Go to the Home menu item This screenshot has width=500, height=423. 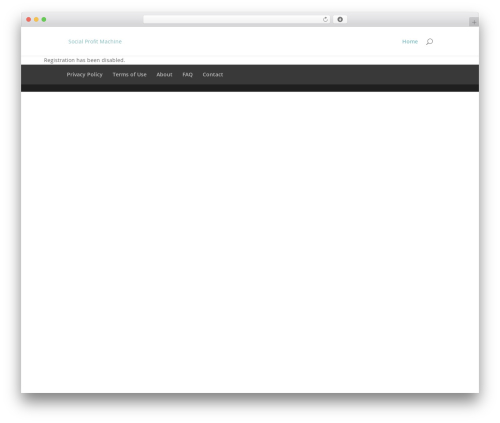(410, 41)
